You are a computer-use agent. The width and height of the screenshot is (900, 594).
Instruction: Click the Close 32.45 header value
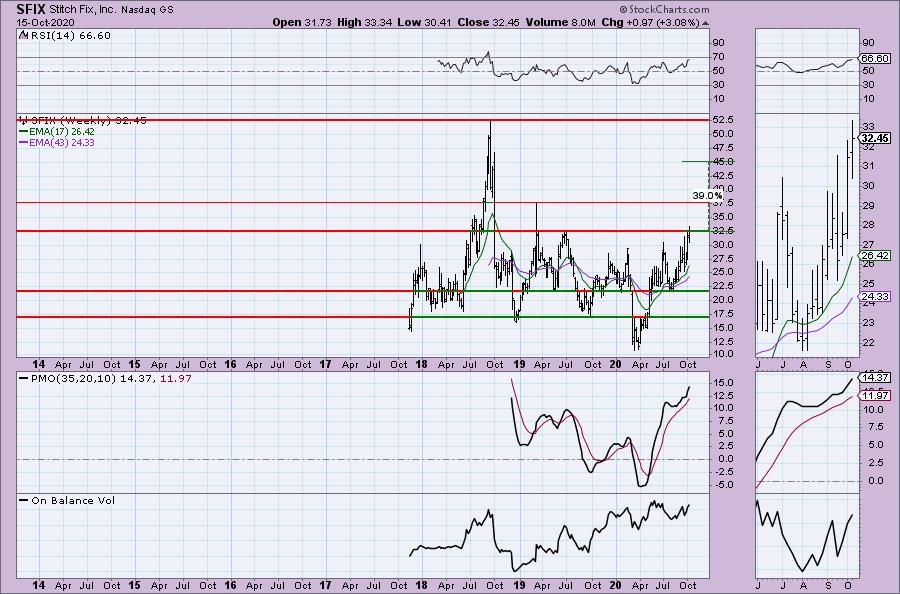pos(488,22)
